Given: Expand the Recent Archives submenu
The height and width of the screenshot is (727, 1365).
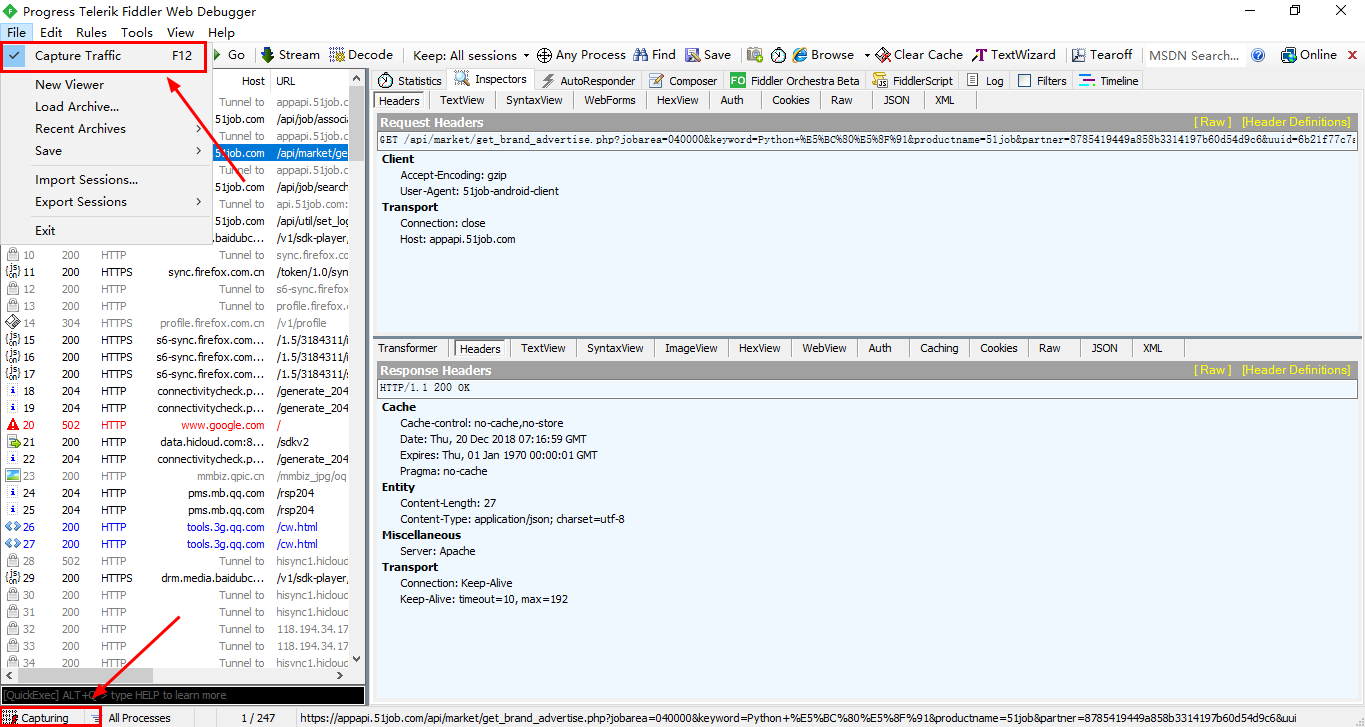Looking at the screenshot, I should click(x=104, y=129).
